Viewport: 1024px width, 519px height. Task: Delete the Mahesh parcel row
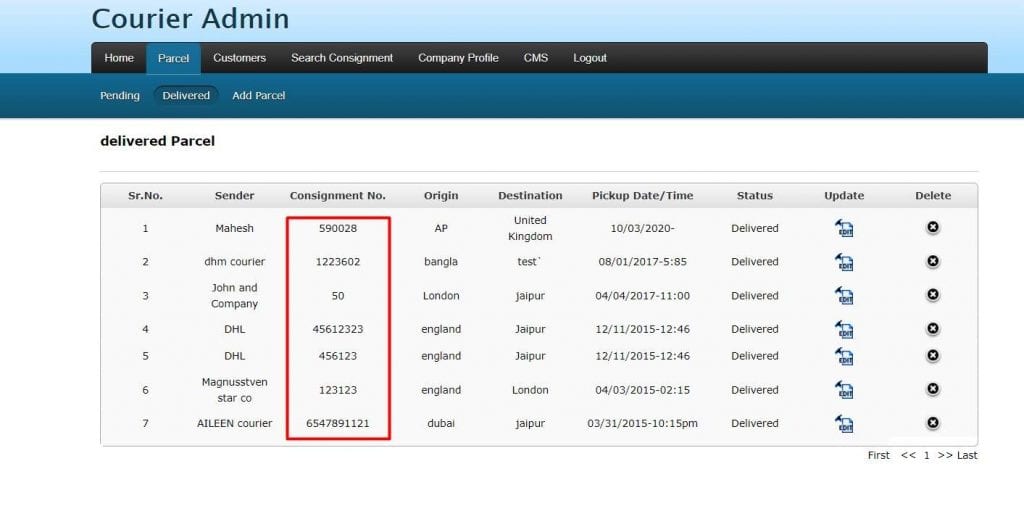(x=933, y=227)
